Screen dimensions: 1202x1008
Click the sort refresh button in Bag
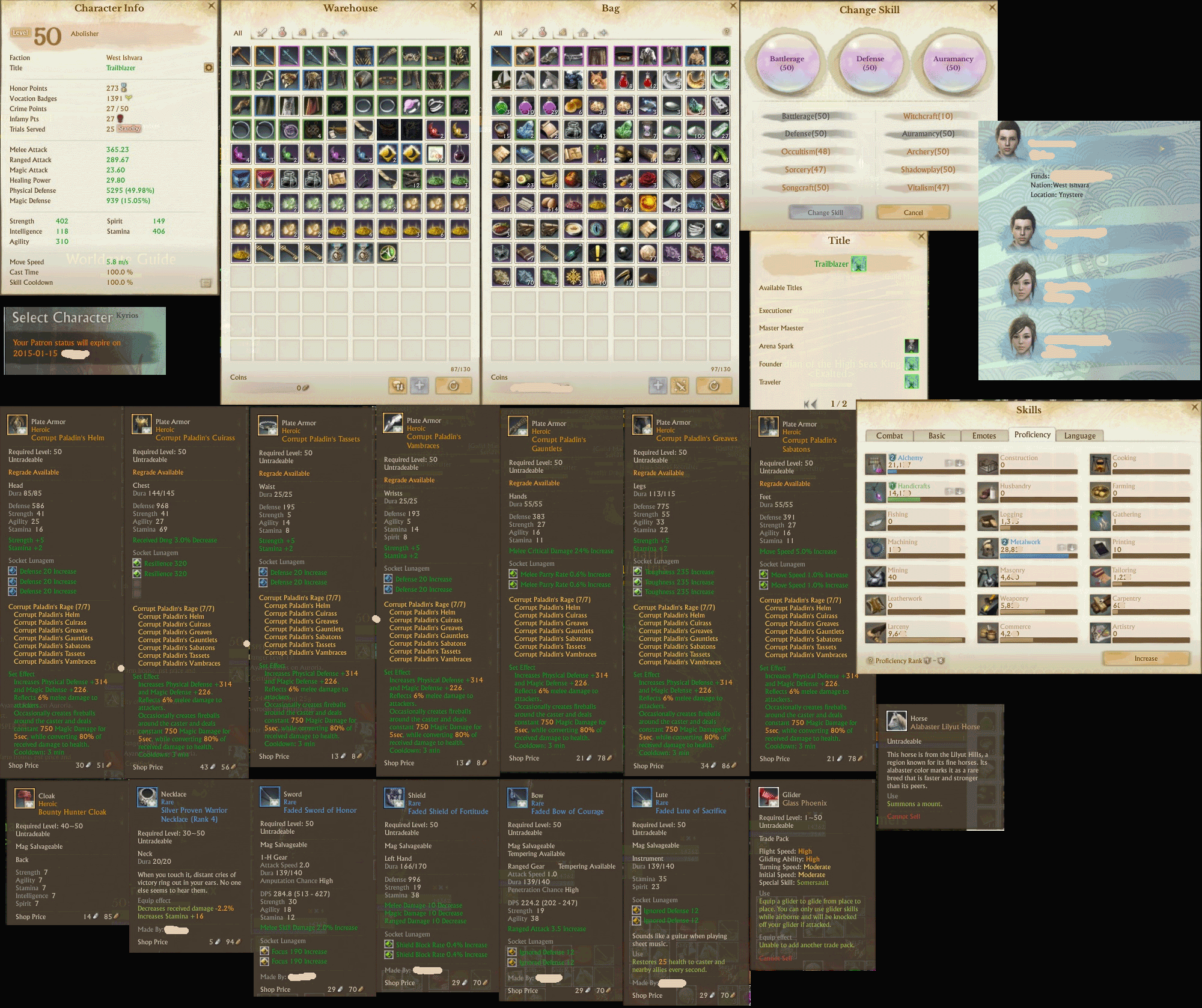(714, 386)
